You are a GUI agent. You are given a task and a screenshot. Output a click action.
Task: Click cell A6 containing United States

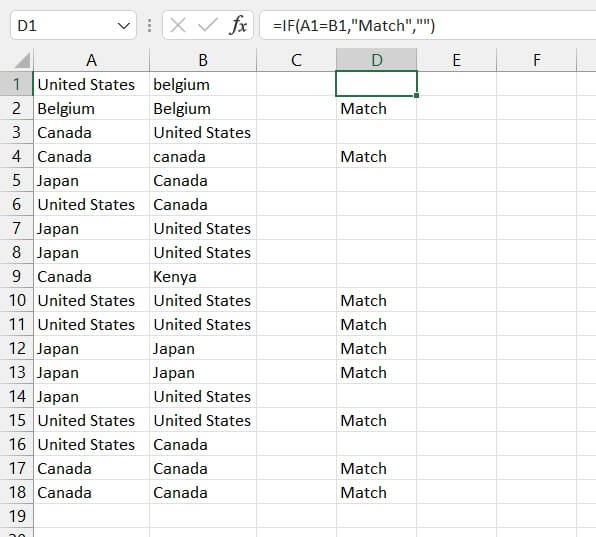pyautogui.click(x=92, y=204)
